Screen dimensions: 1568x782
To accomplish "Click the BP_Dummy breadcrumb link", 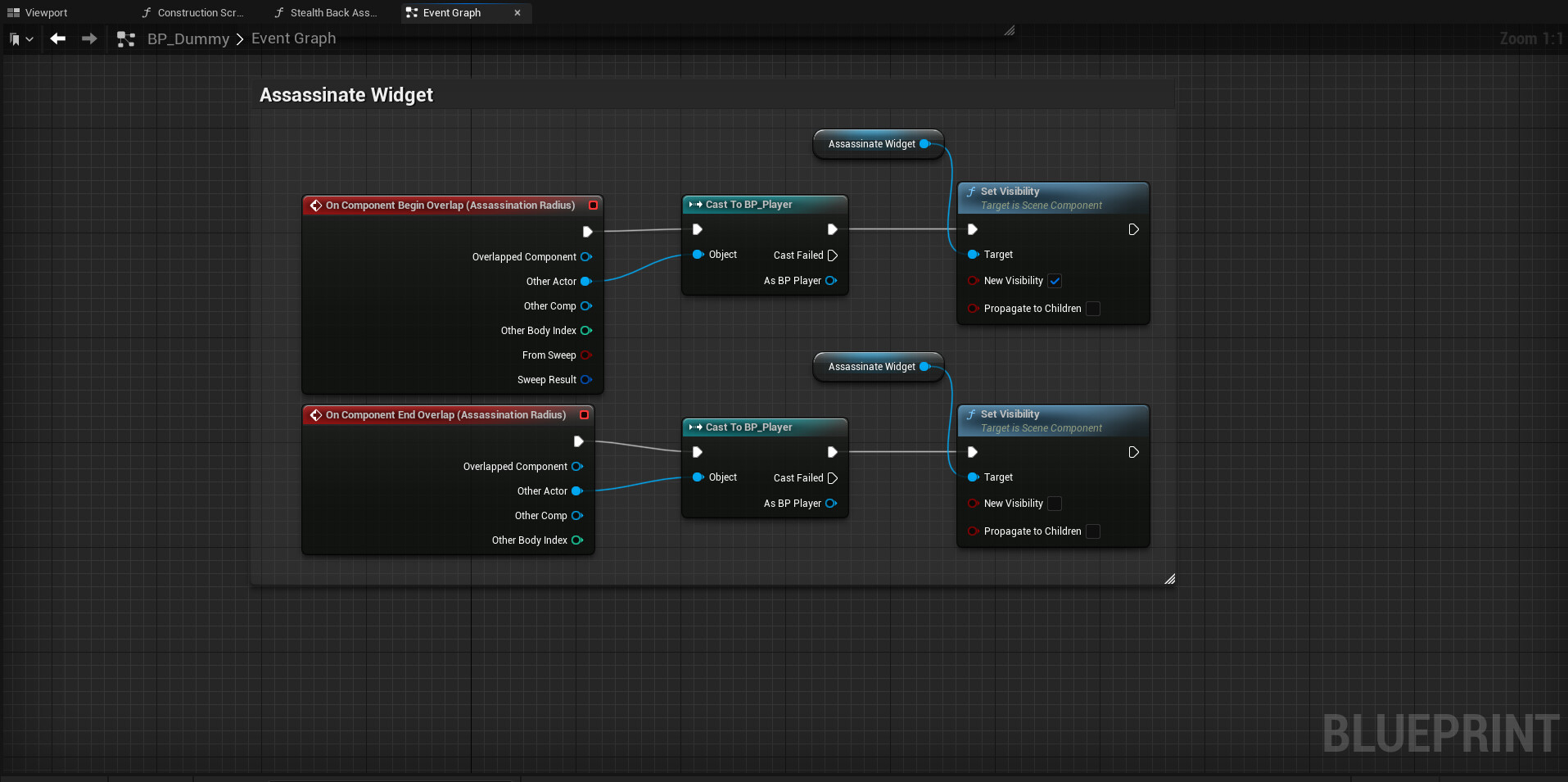I will tap(188, 38).
